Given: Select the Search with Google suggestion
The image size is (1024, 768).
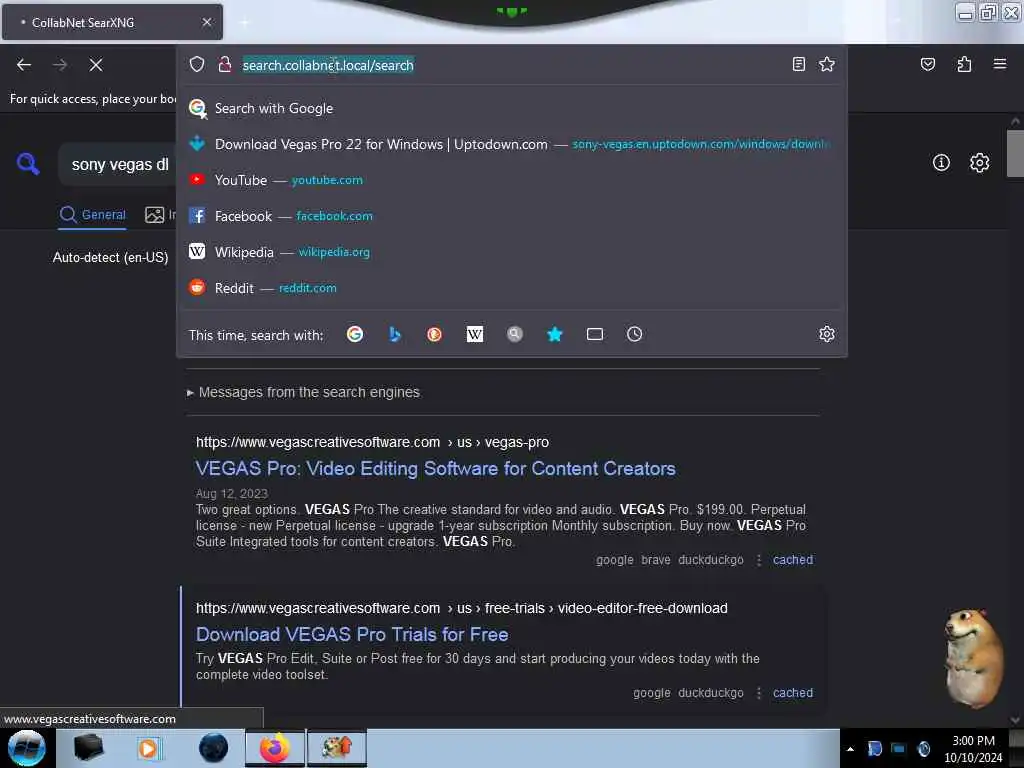Looking at the screenshot, I should pyautogui.click(x=511, y=108).
